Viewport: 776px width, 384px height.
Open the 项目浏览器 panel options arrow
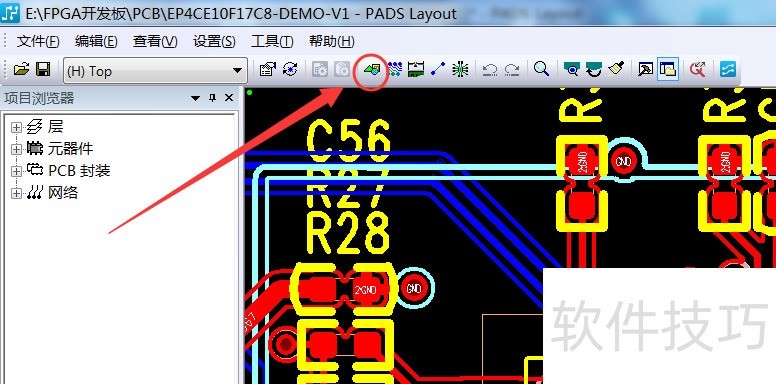(195, 98)
